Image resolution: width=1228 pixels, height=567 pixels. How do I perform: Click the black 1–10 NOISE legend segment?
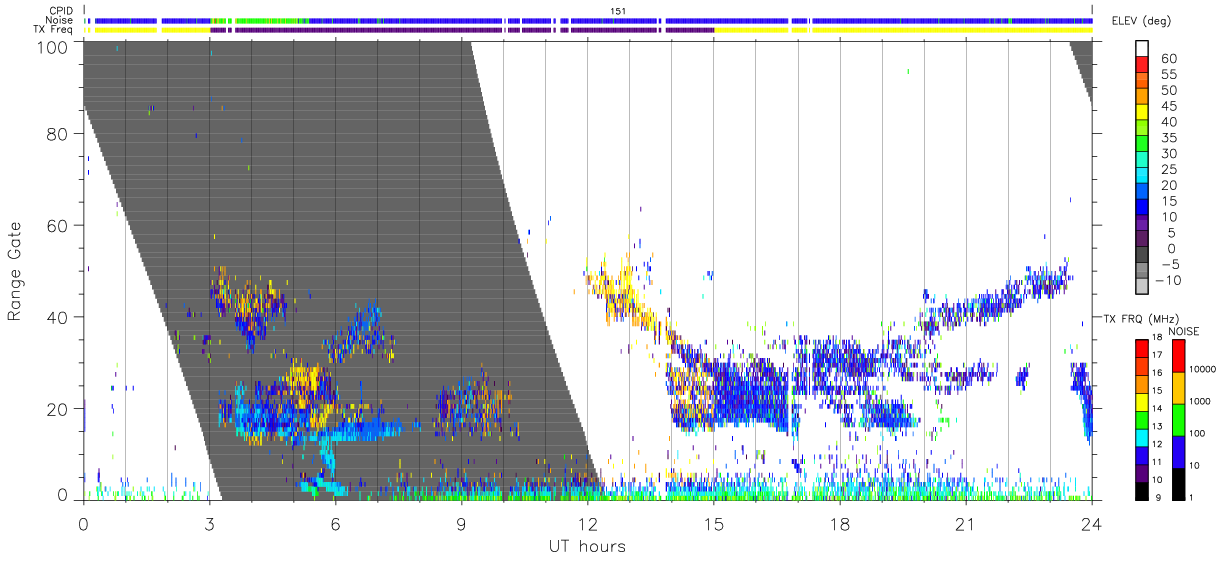1178,482
